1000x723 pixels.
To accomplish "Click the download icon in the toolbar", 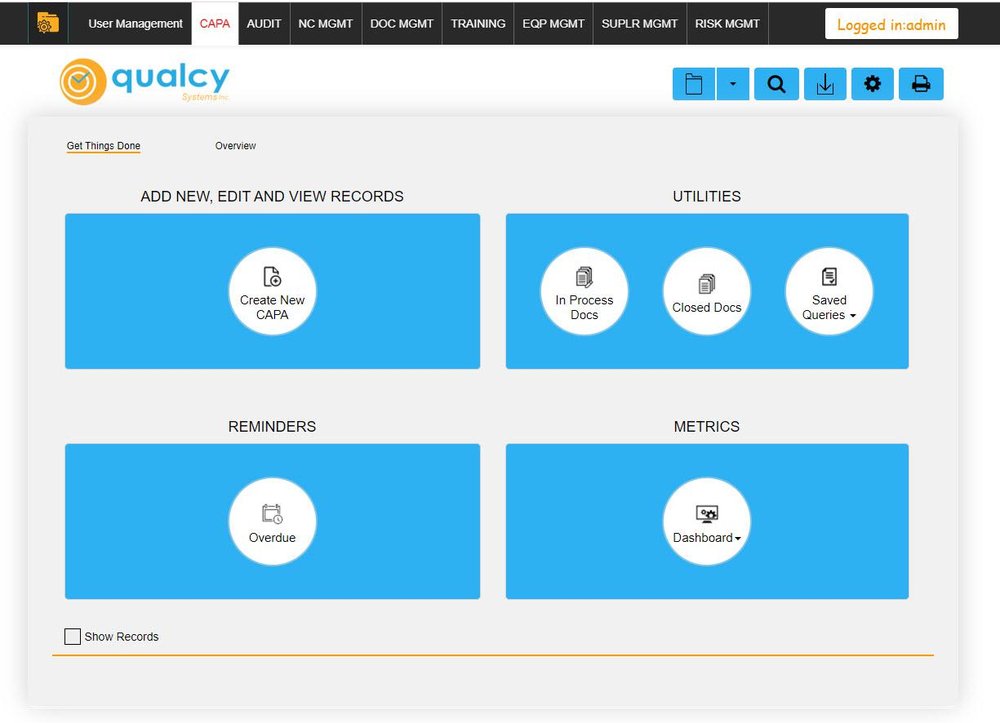I will tap(824, 84).
